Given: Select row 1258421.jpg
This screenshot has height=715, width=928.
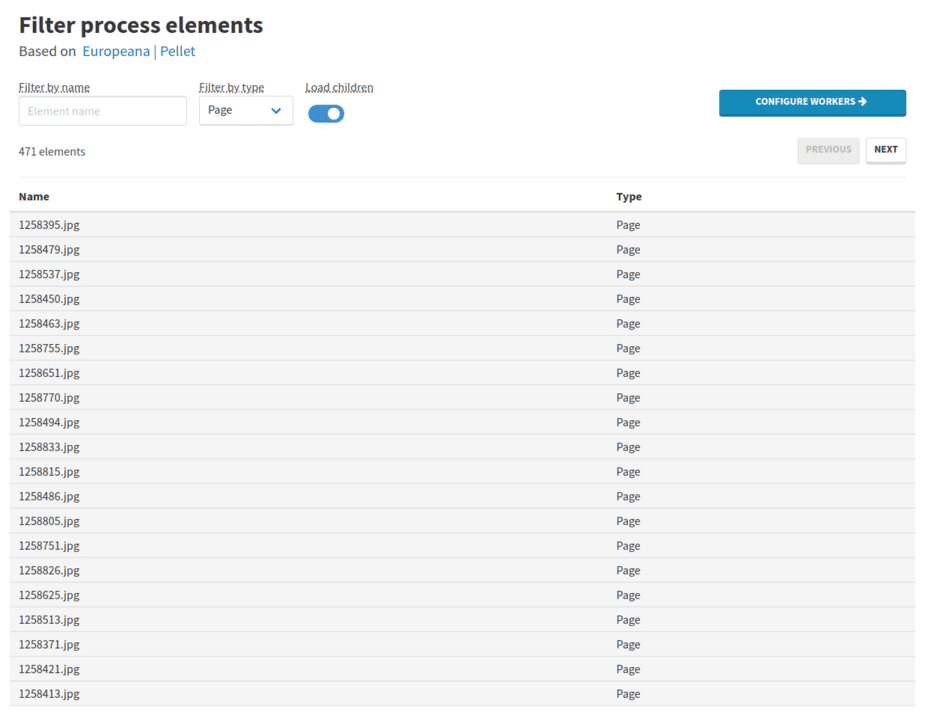Looking at the screenshot, I should 462,669.
